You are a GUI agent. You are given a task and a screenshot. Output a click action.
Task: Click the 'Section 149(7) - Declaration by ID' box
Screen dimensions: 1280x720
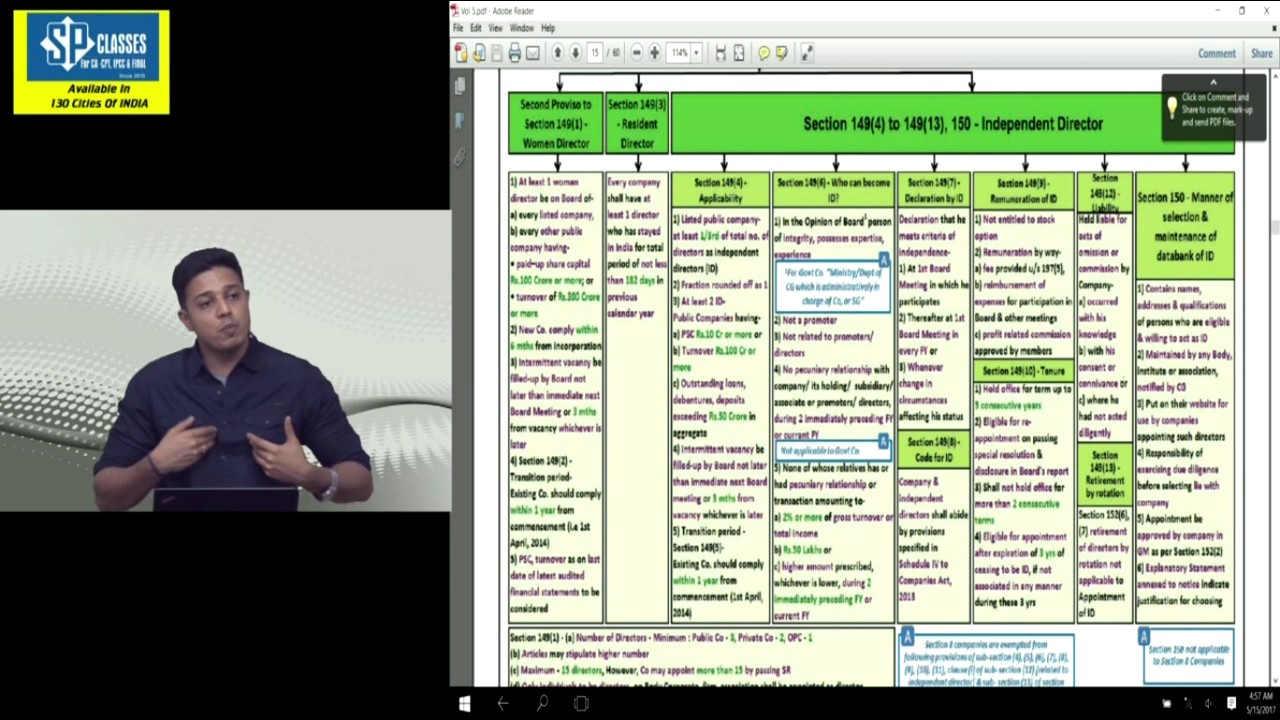coord(934,190)
